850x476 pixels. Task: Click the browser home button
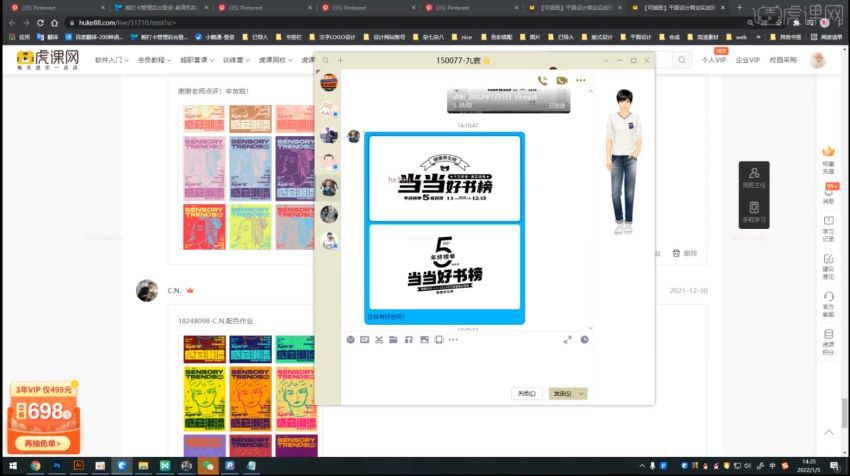coord(54,23)
